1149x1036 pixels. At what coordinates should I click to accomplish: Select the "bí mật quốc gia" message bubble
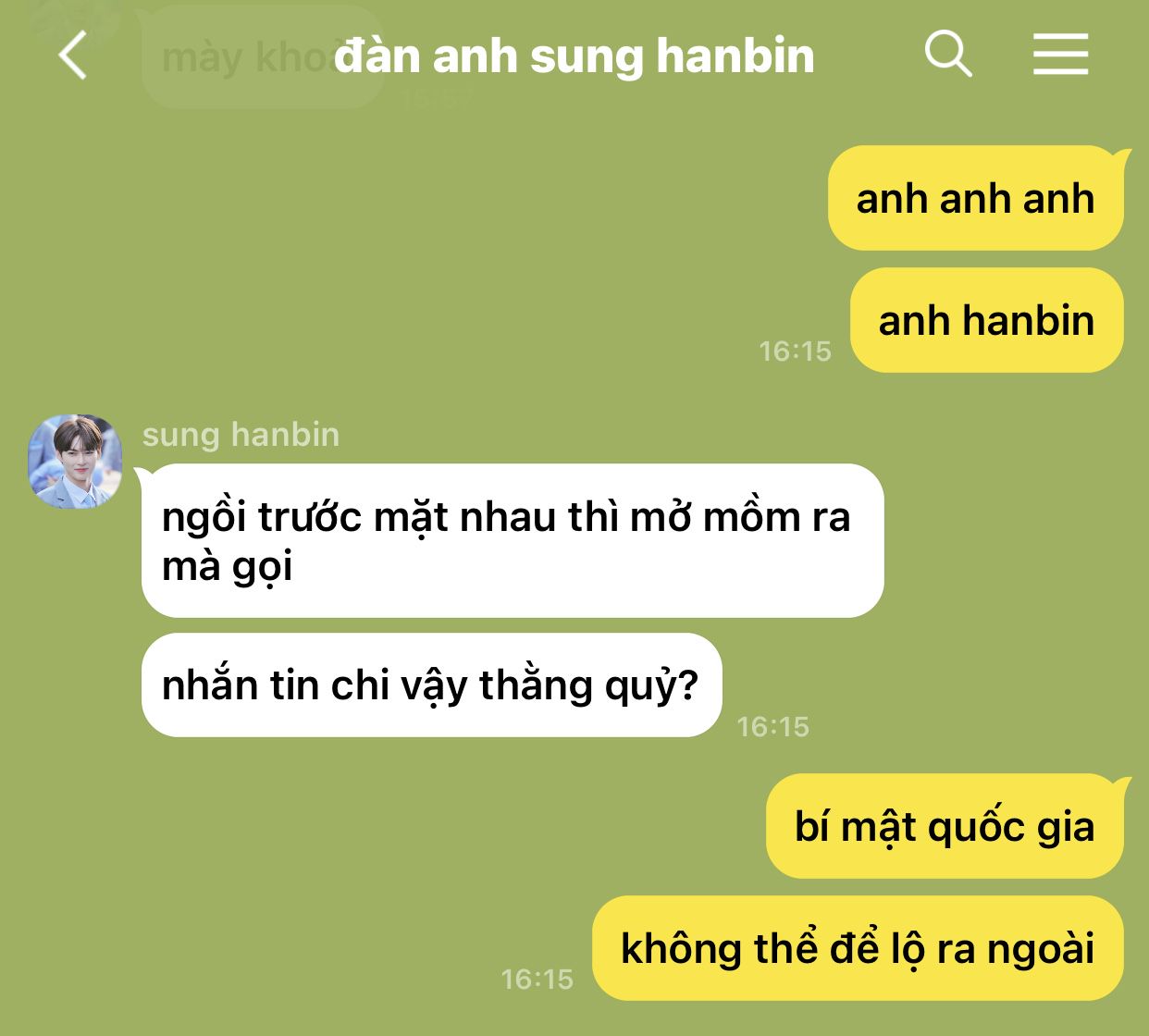pos(945,826)
